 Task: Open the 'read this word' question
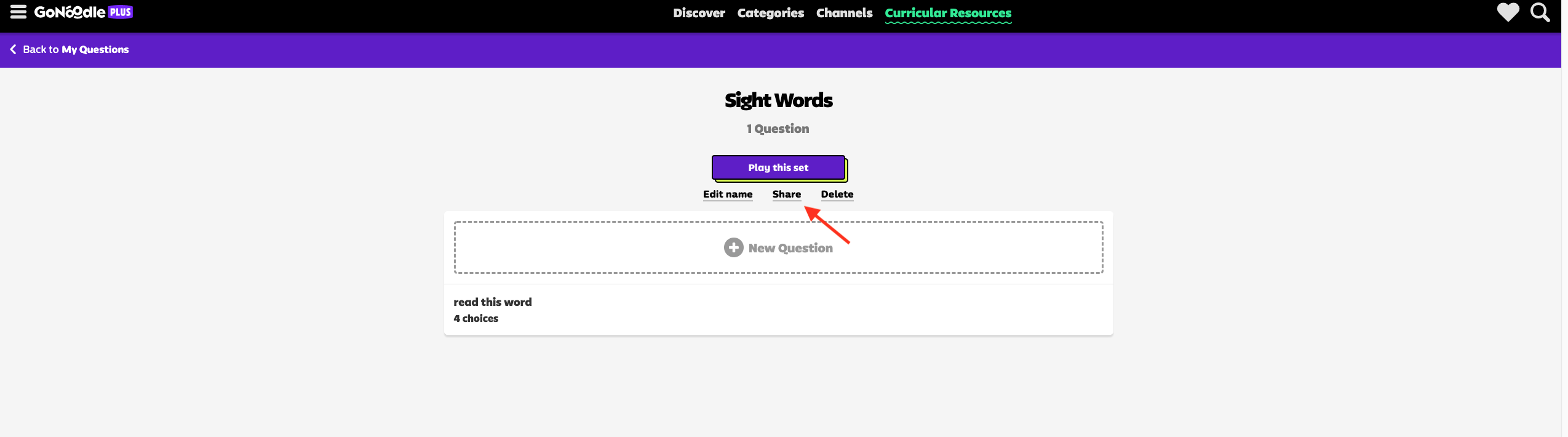(778, 310)
